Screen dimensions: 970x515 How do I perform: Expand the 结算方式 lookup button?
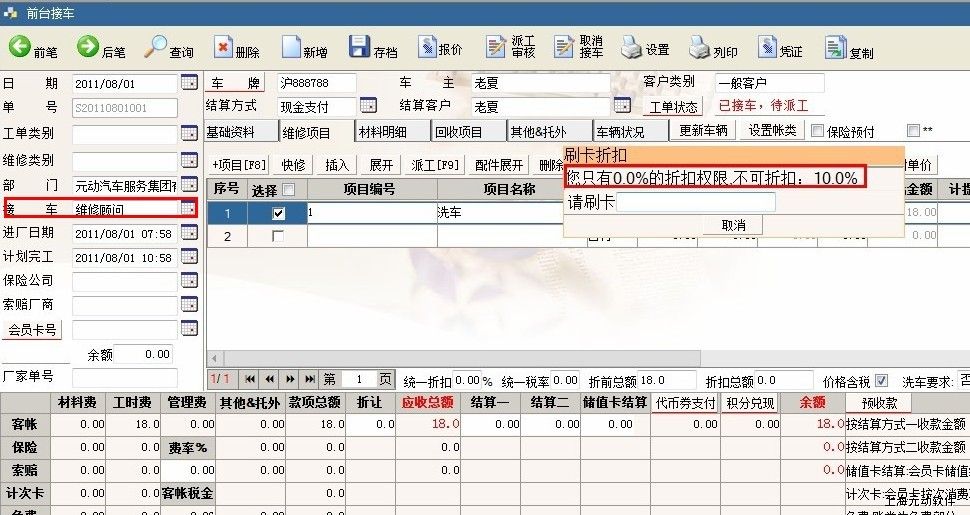(x=367, y=106)
